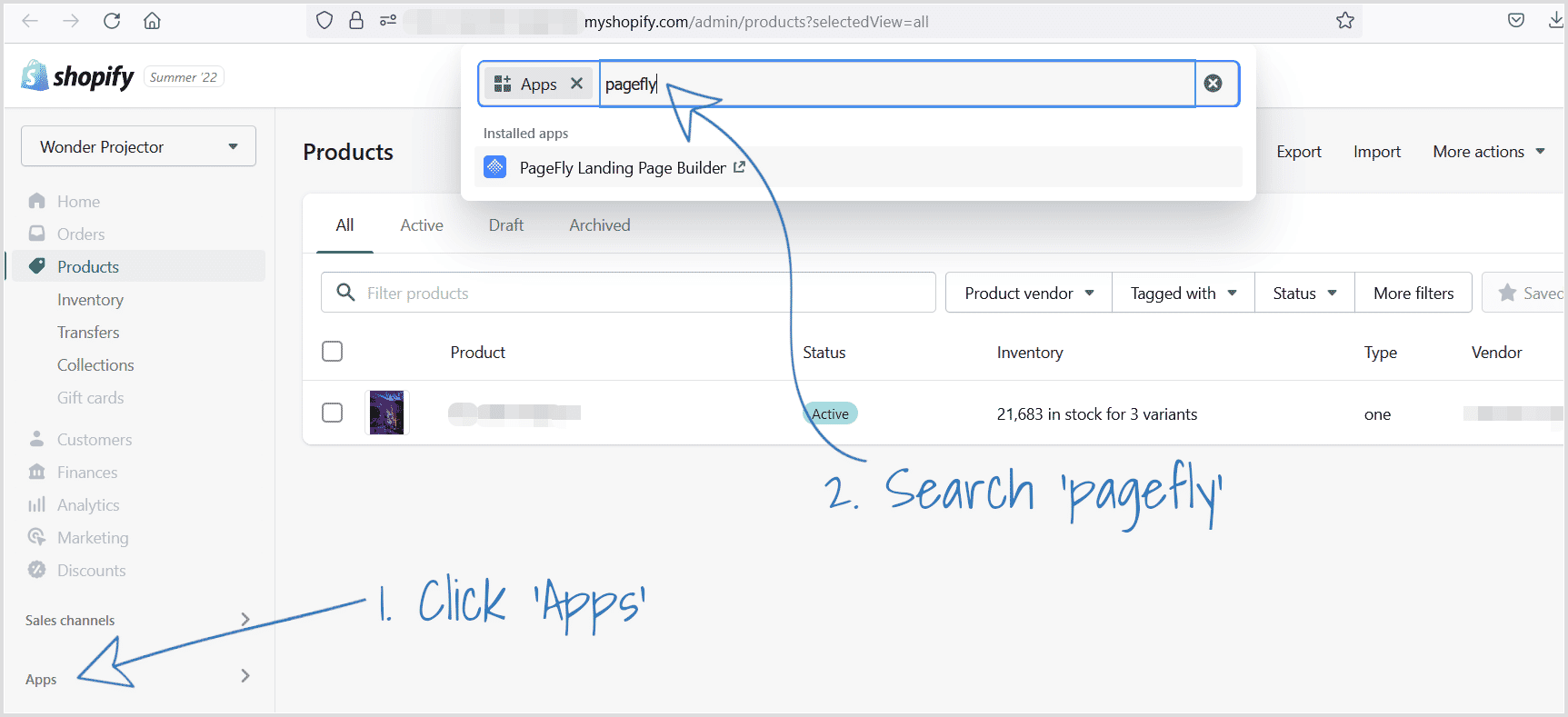1568x717 pixels.
Task: Click the Import button
Action: pyautogui.click(x=1377, y=152)
